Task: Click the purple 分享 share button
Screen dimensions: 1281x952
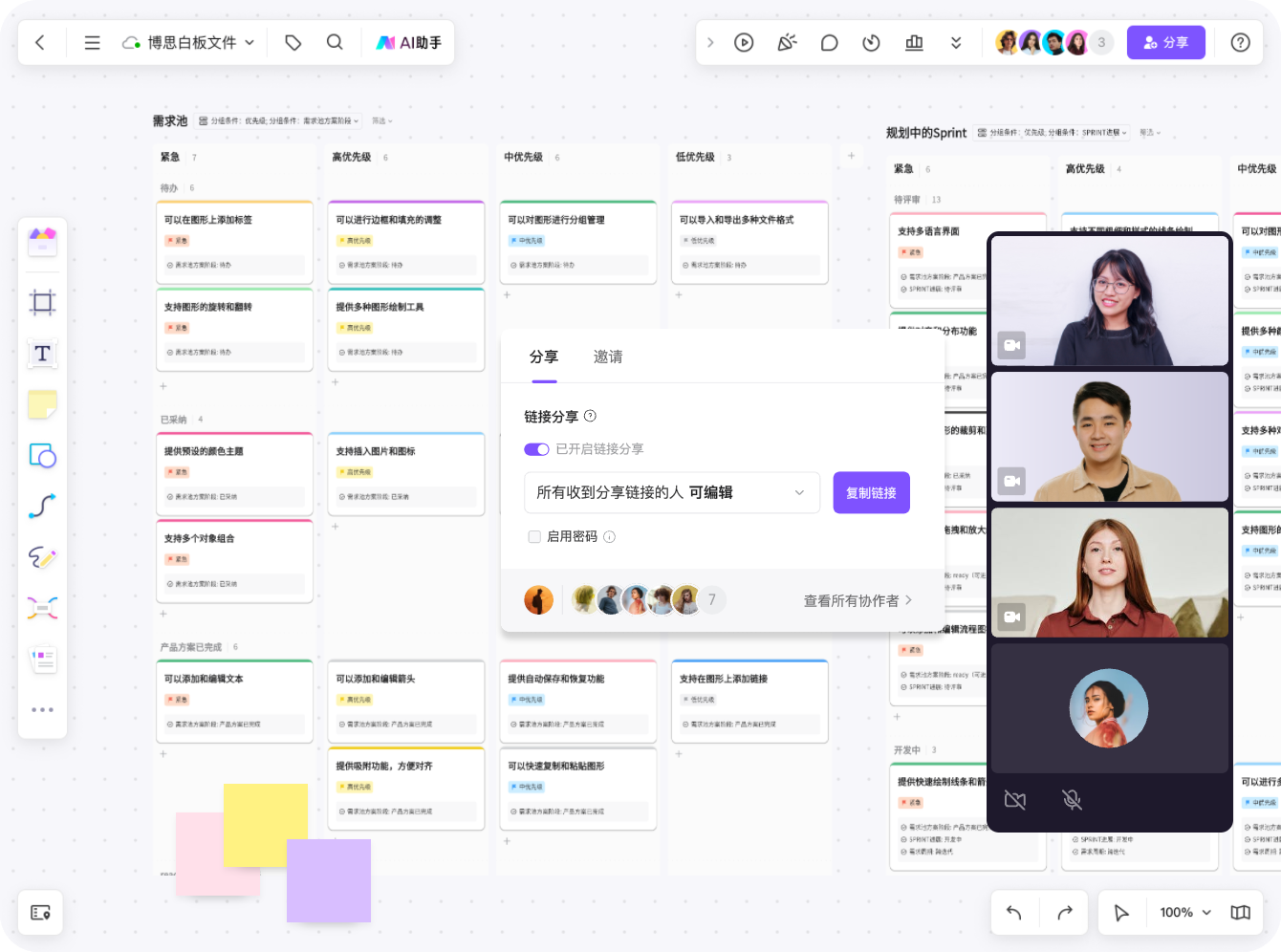Action: pos(1166,42)
